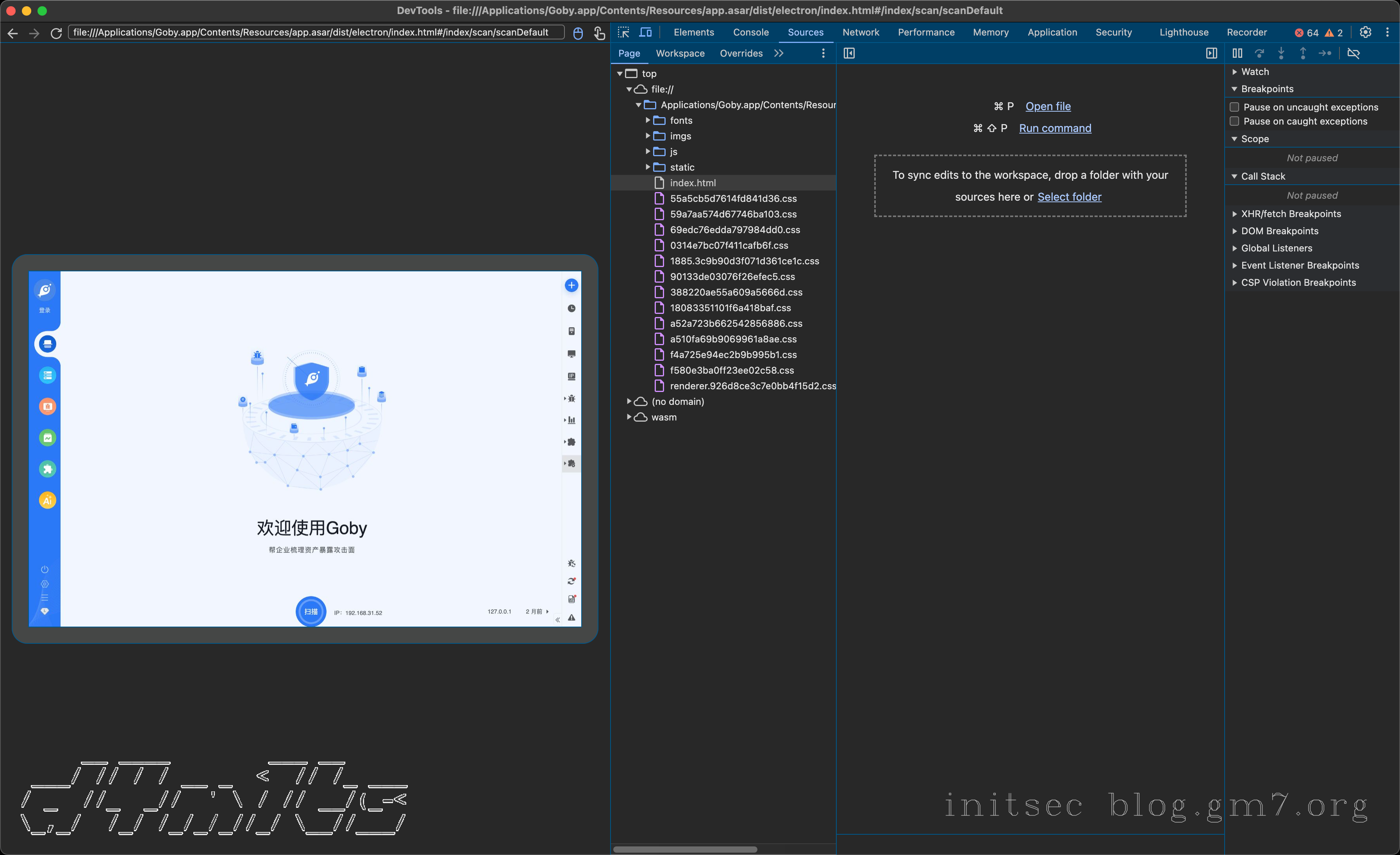Toggle the device toolbar icon

(645, 32)
